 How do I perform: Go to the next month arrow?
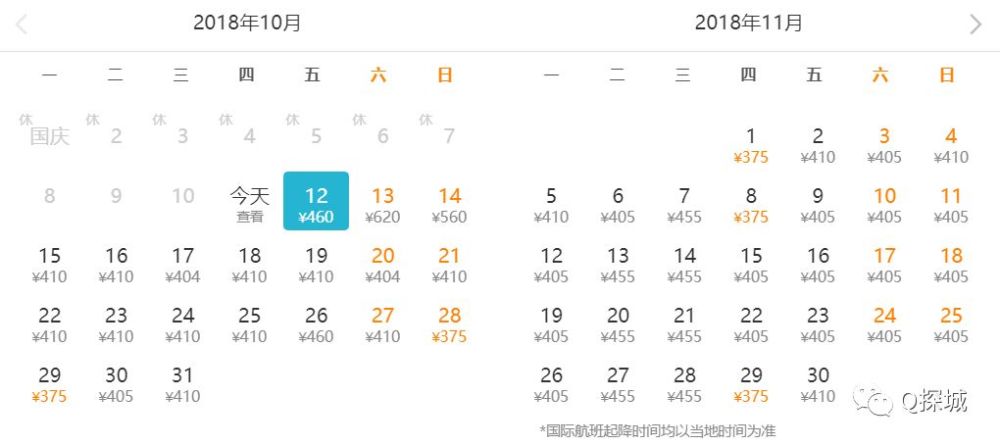[976, 24]
